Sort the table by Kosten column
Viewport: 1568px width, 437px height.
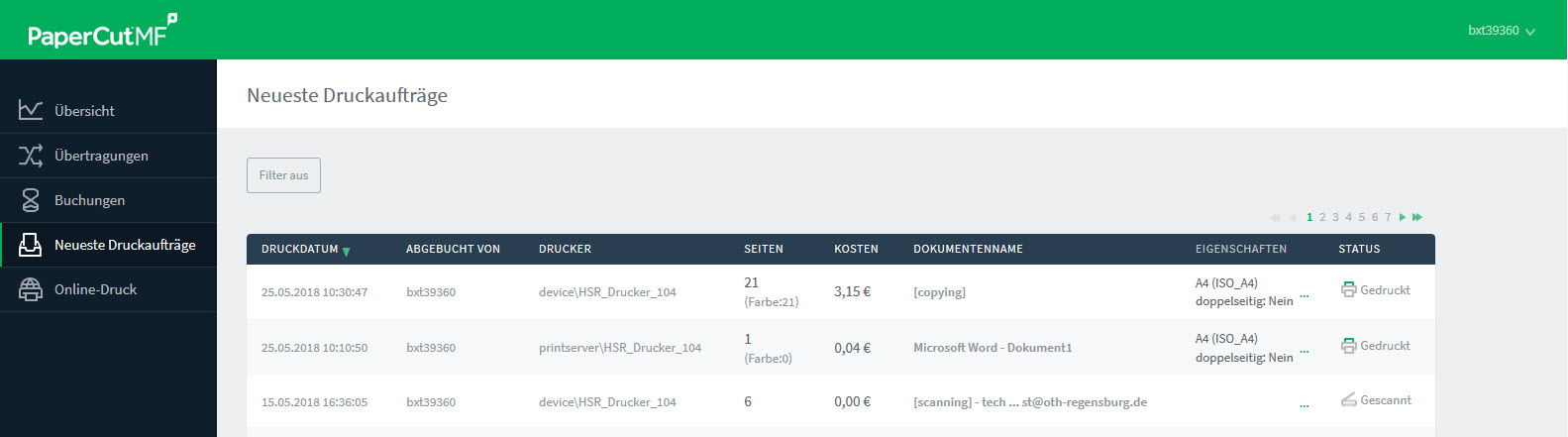click(856, 250)
